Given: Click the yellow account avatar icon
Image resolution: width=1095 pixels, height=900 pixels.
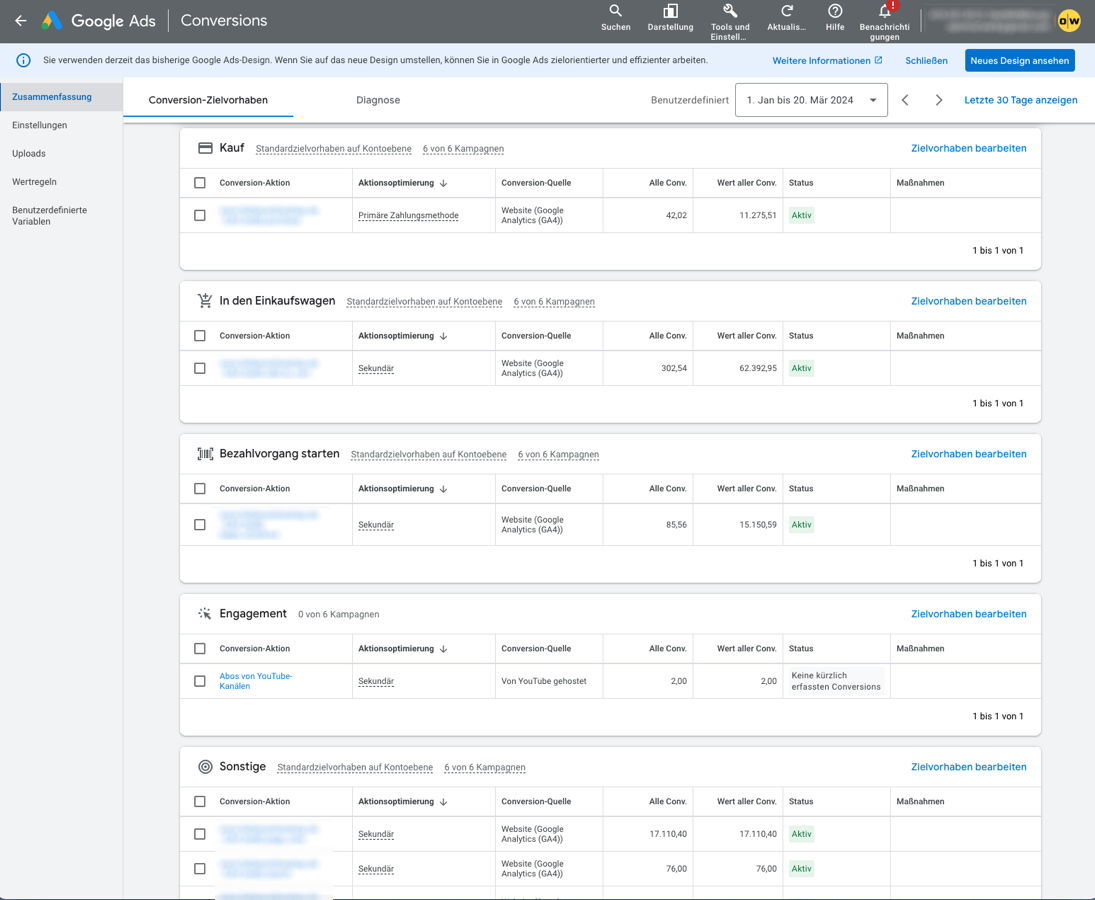Looking at the screenshot, I should click(x=1069, y=20).
